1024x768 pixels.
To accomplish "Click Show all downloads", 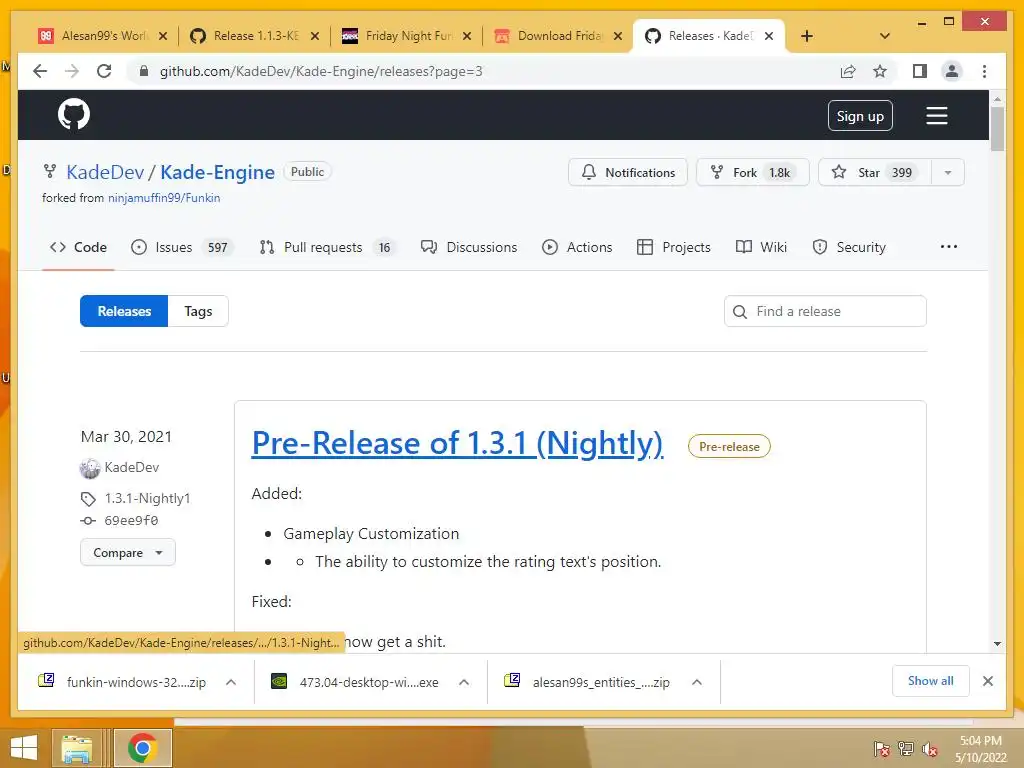I will click(930, 680).
